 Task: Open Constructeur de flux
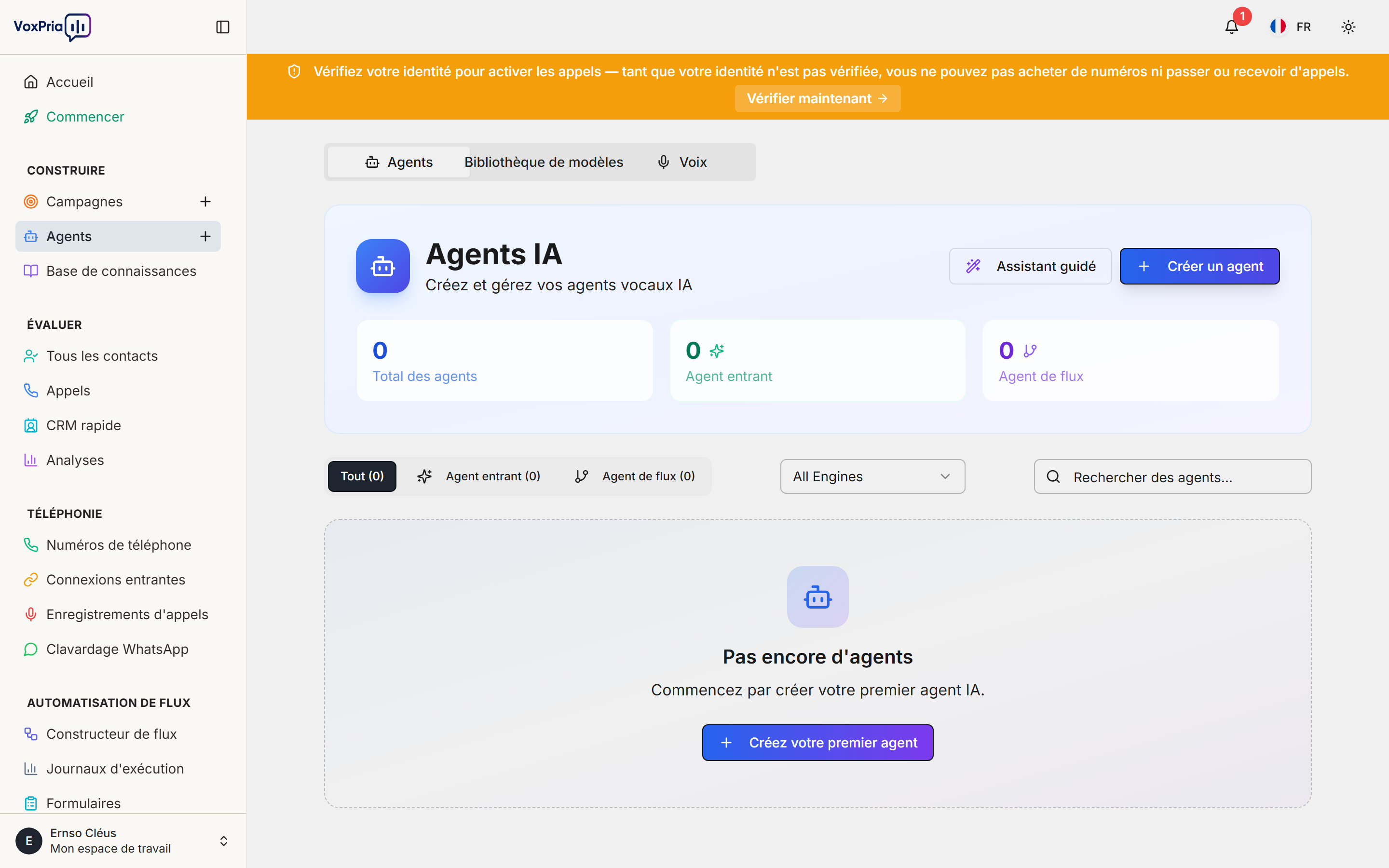pos(118,733)
